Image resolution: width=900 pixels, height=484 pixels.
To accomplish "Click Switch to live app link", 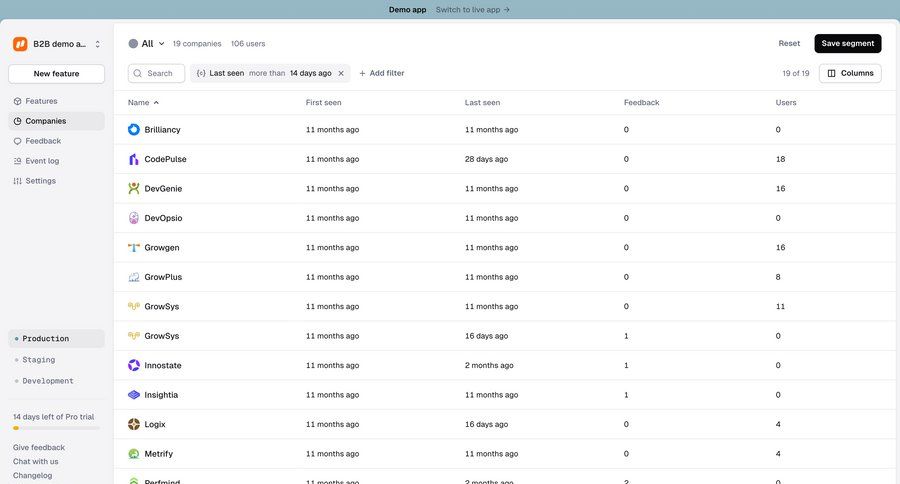I will [x=472, y=10].
